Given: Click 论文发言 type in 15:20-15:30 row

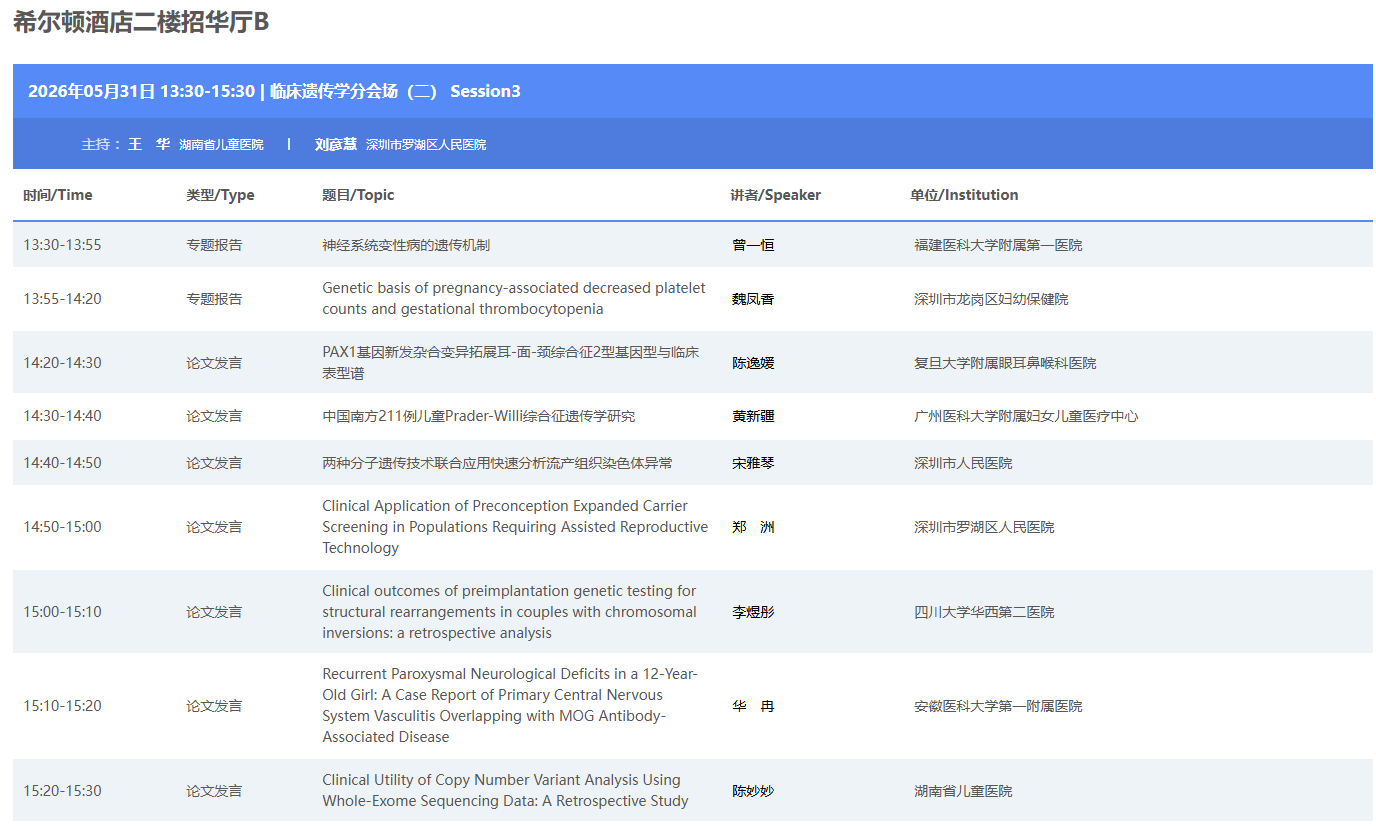Looking at the screenshot, I should [x=214, y=791].
